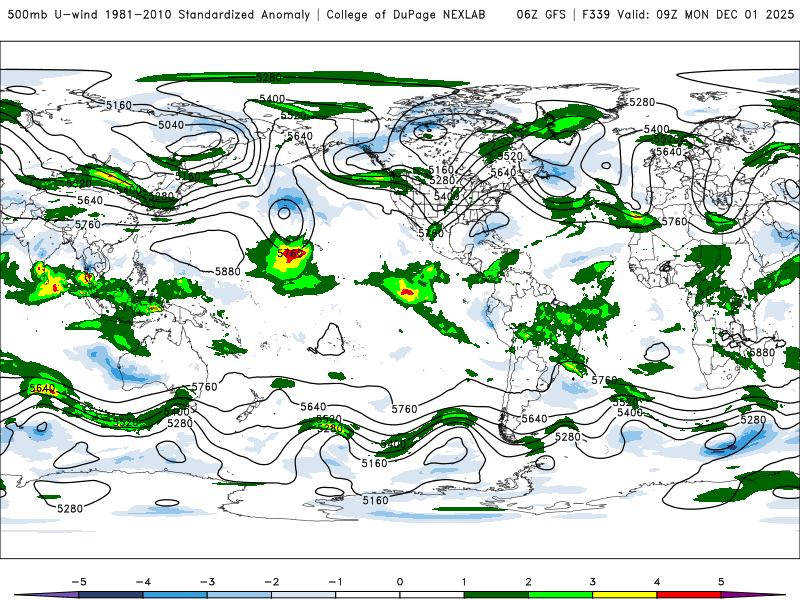Click the 'Valid: 09Z MON DEC 01 2025' text

click(x=706, y=14)
